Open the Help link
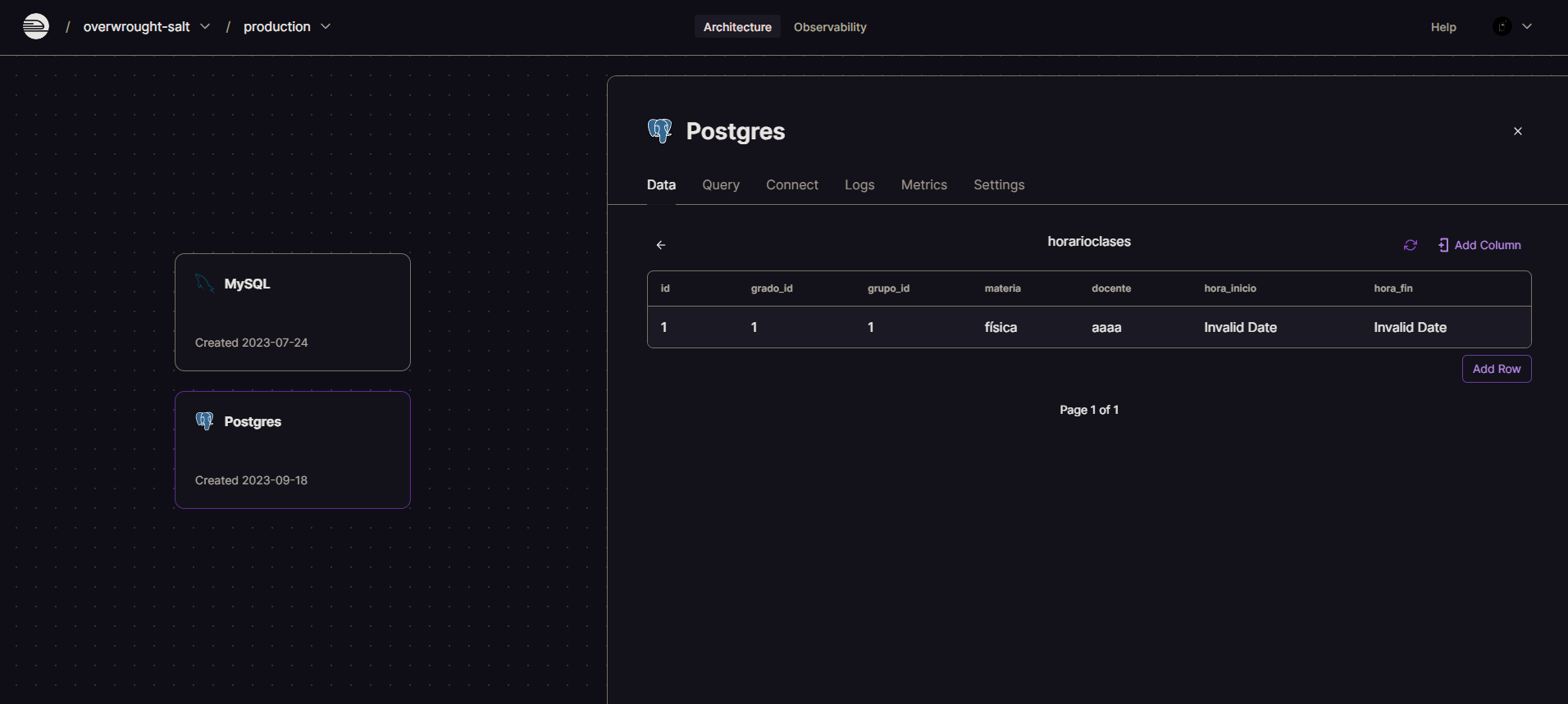This screenshot has height=704, width=1568. click(1443, 27)
